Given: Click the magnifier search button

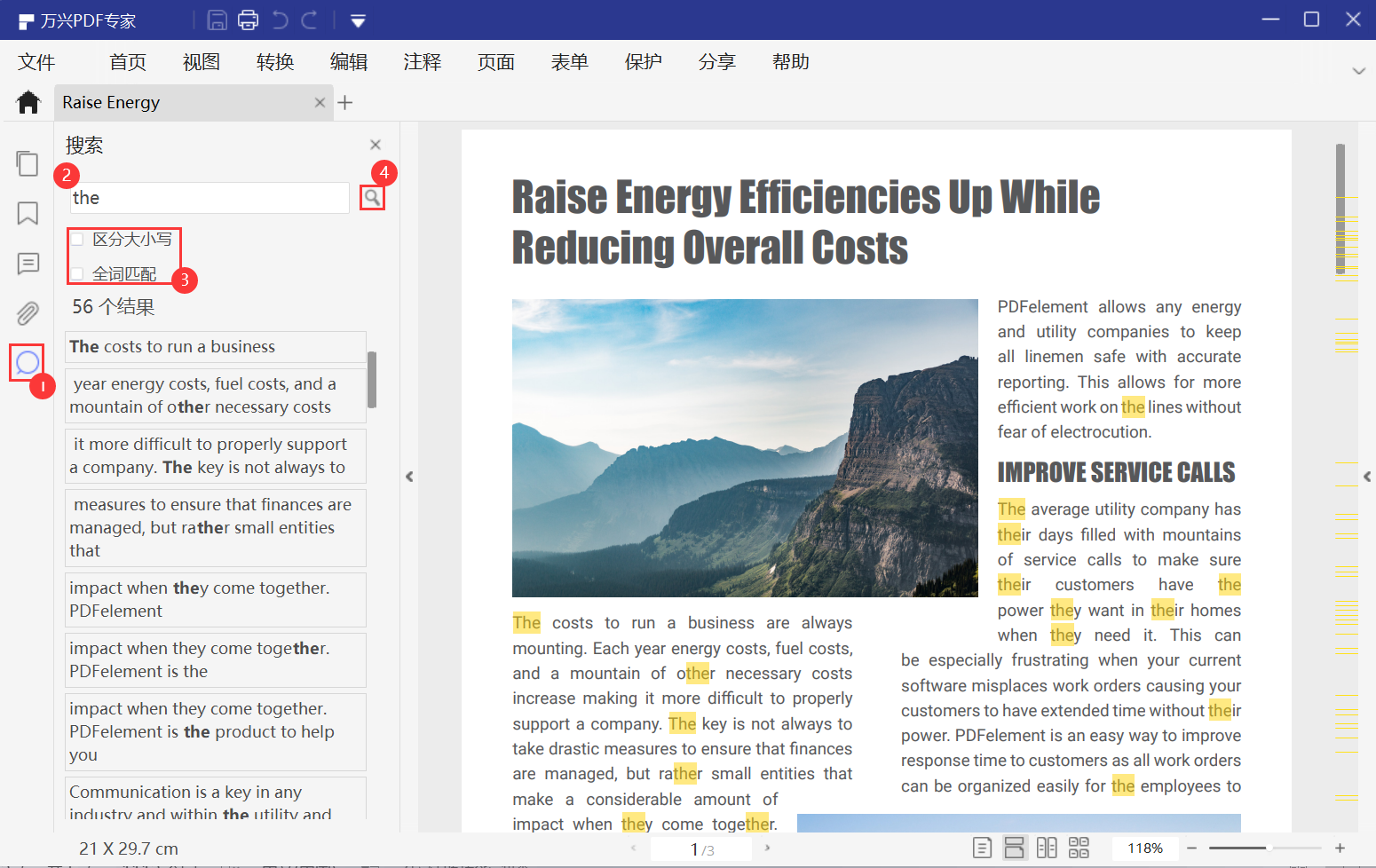Looking at the screenshot, I should pyautogui.click(x=372, y=197).
